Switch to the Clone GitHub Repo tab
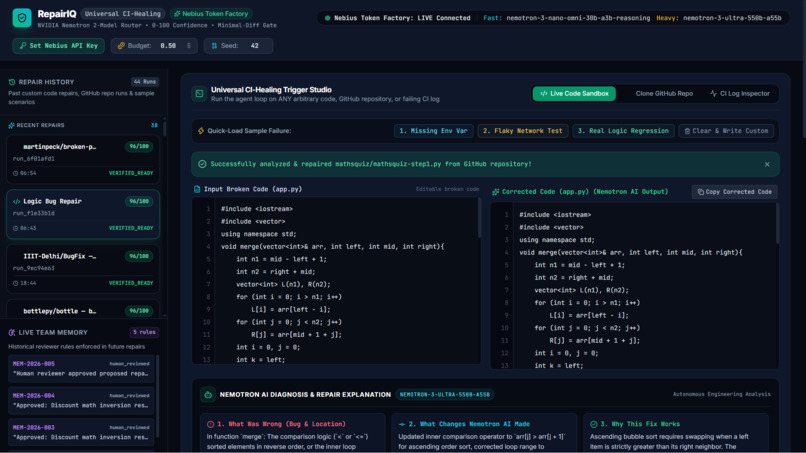The height and width of the screenshot is (453, 806). [x=664, y=94]
